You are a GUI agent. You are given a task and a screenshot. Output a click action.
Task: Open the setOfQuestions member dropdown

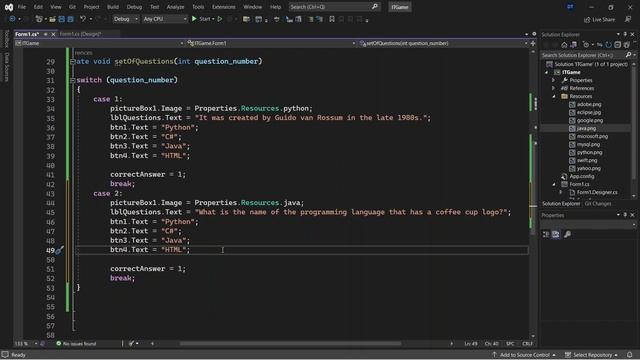443,43
